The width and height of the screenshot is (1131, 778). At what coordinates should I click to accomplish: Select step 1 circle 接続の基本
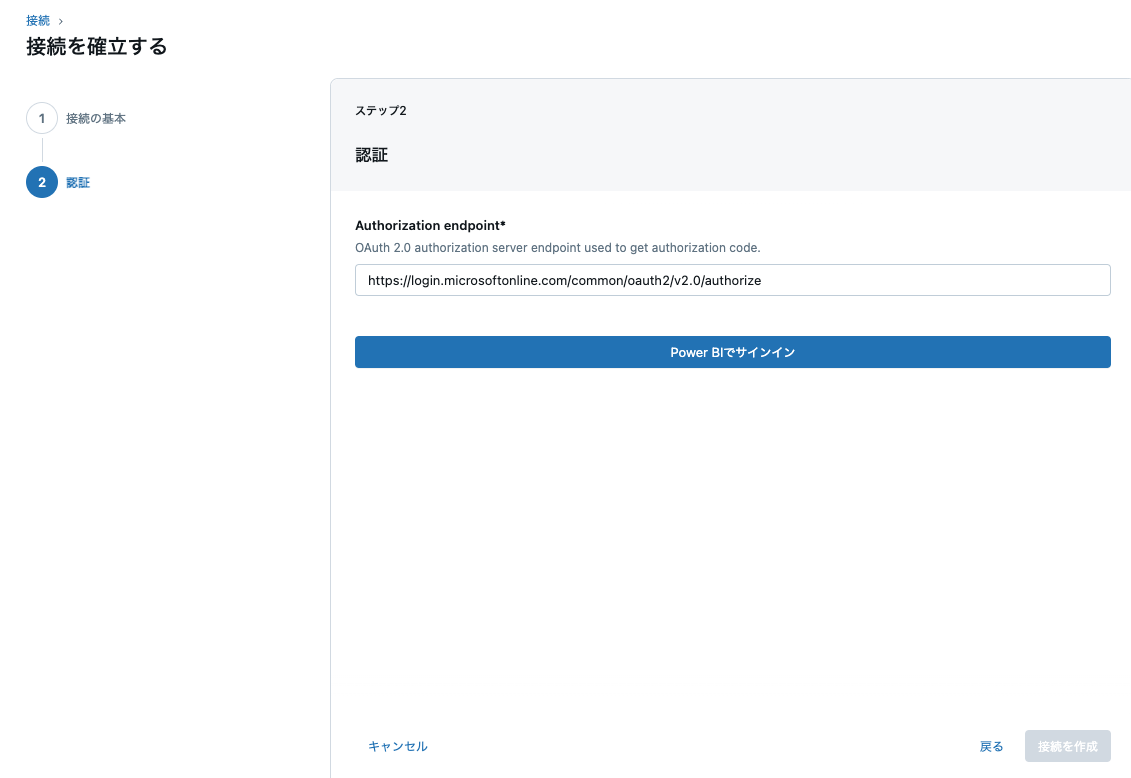pos(42,118)
